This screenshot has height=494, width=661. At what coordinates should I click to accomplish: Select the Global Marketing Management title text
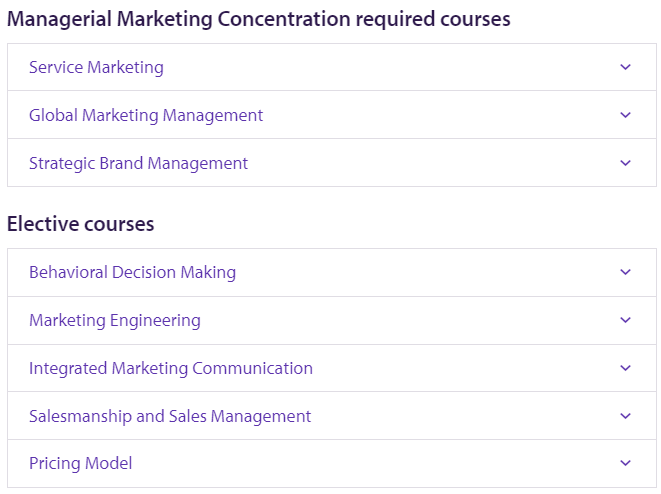pyautogui.click(x=146, y=115)
